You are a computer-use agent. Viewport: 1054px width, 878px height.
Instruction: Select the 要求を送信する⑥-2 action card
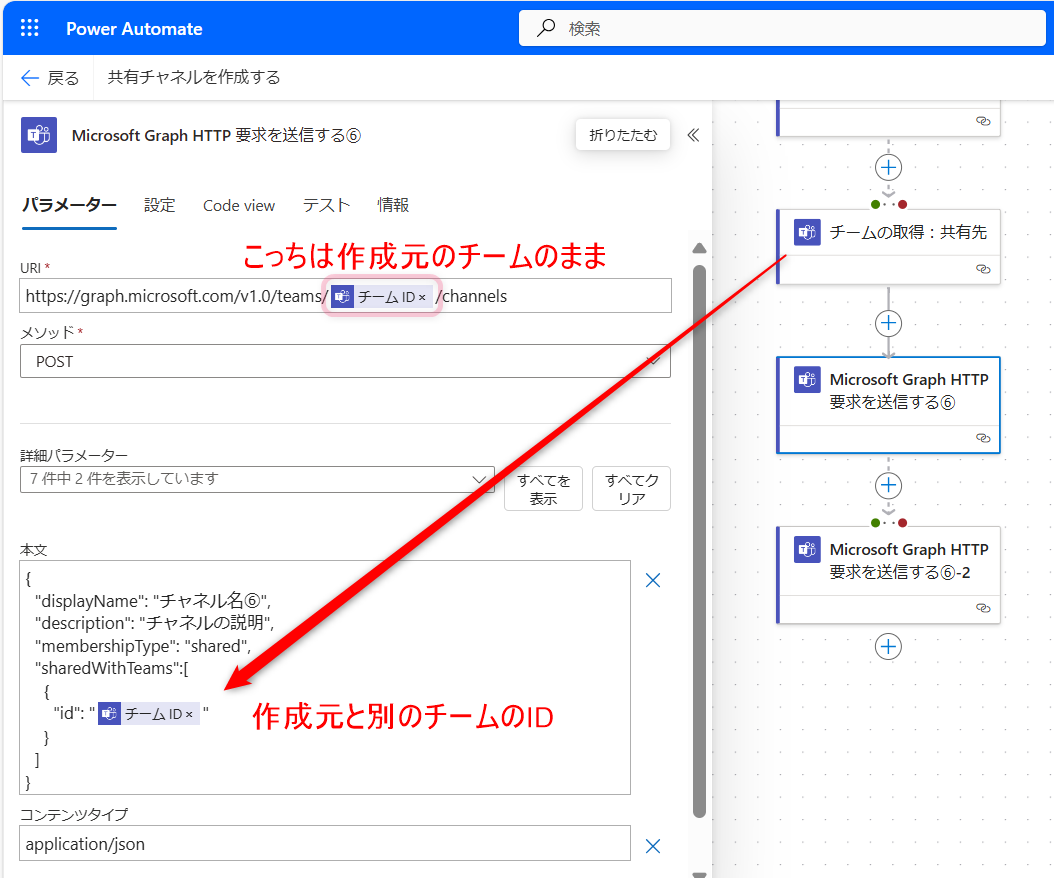pos(888,575)
